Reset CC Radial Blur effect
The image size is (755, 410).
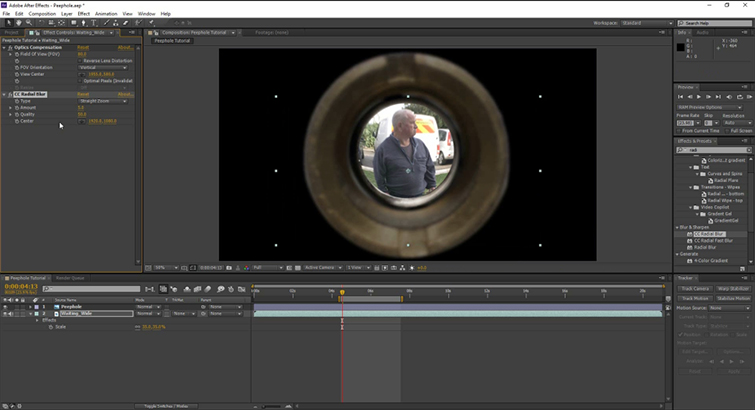point(83,94)
